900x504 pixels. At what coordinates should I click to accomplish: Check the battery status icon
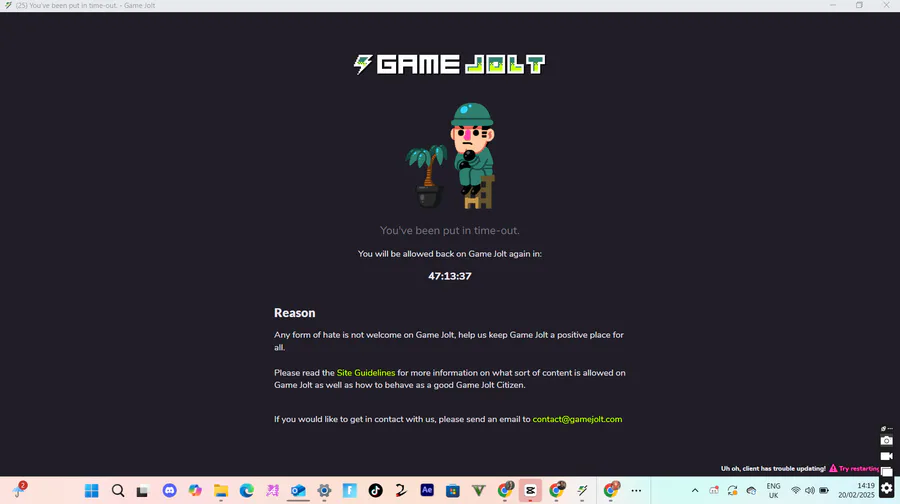coord(824,490)
